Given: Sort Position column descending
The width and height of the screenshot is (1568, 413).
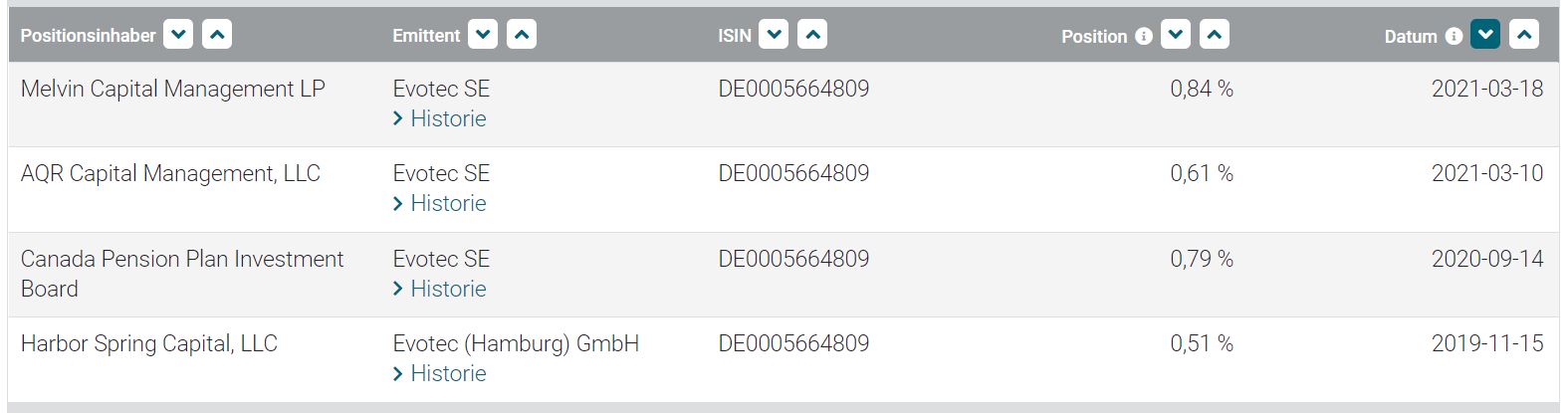Looking at the screenshot, I should click(x=1176, y=35).
